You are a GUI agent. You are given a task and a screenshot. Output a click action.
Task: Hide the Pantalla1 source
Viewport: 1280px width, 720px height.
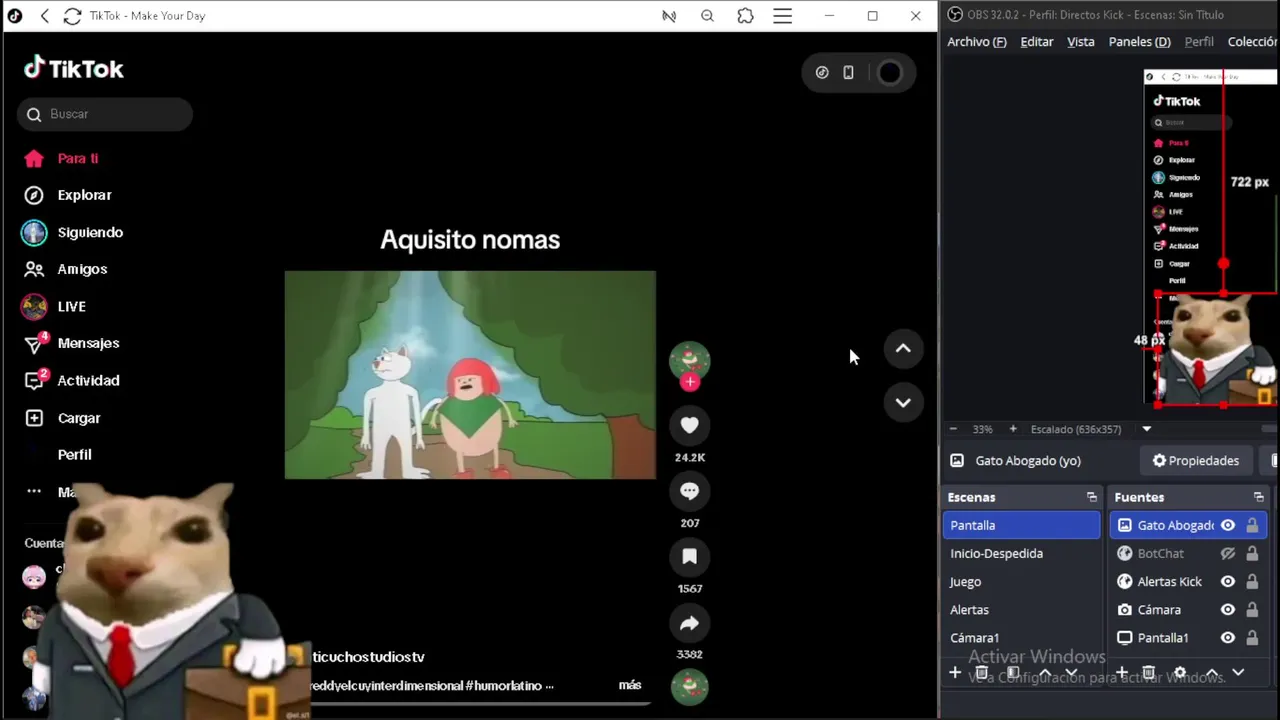click(x=1227, y=637)
